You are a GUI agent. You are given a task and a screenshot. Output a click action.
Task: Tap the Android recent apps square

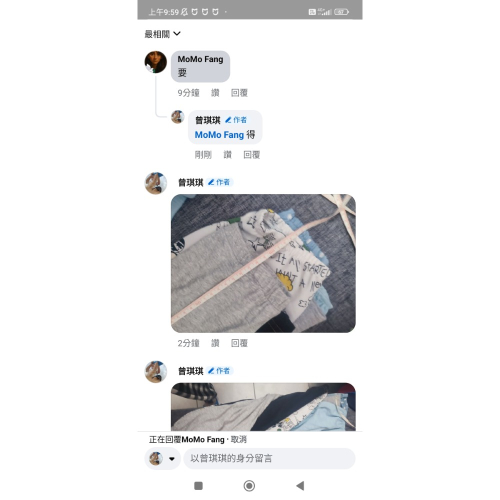[x=198, y=486]
